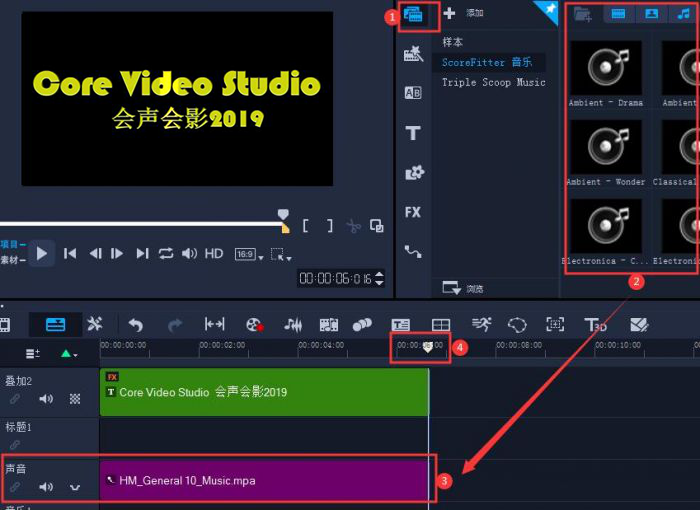This screenshot has width=700, height=510.
Task: Set mark-in point bracket
Action: (306, 226)
